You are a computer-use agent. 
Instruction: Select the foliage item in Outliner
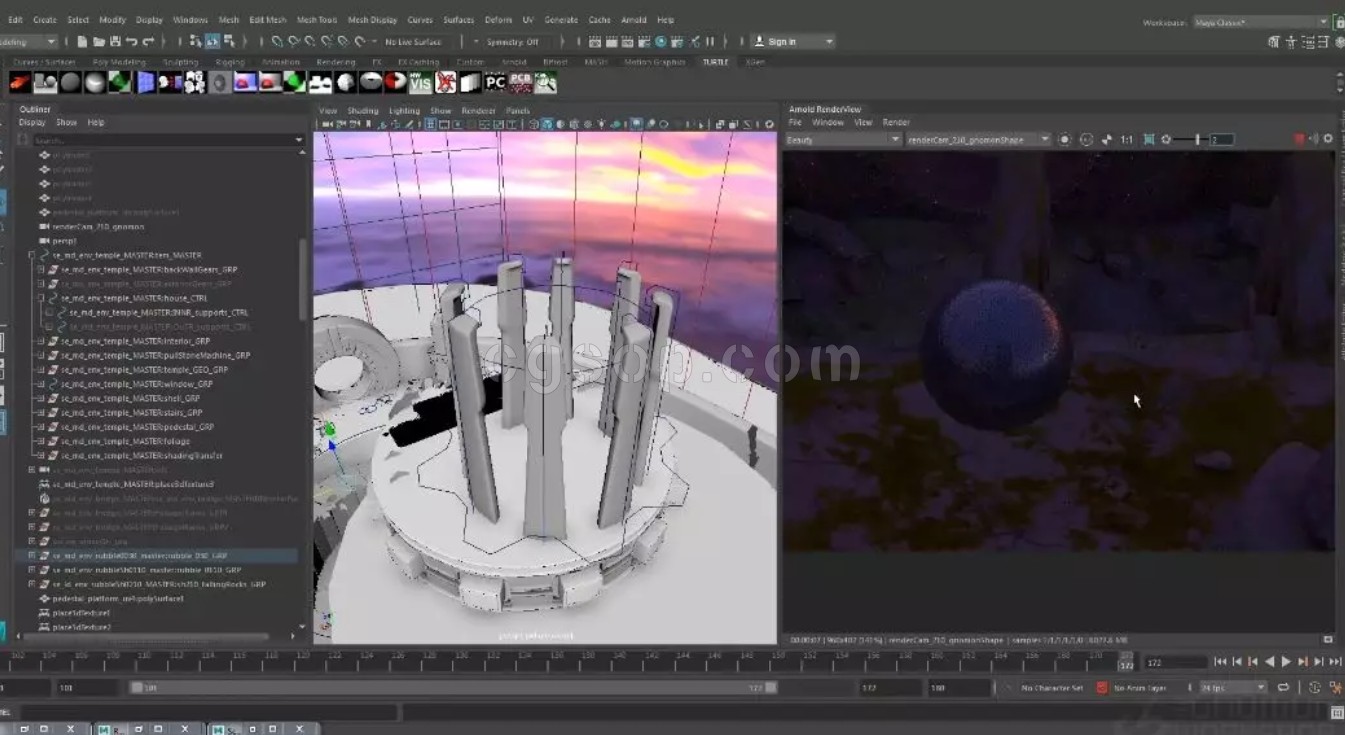click(x=125, y=441)
